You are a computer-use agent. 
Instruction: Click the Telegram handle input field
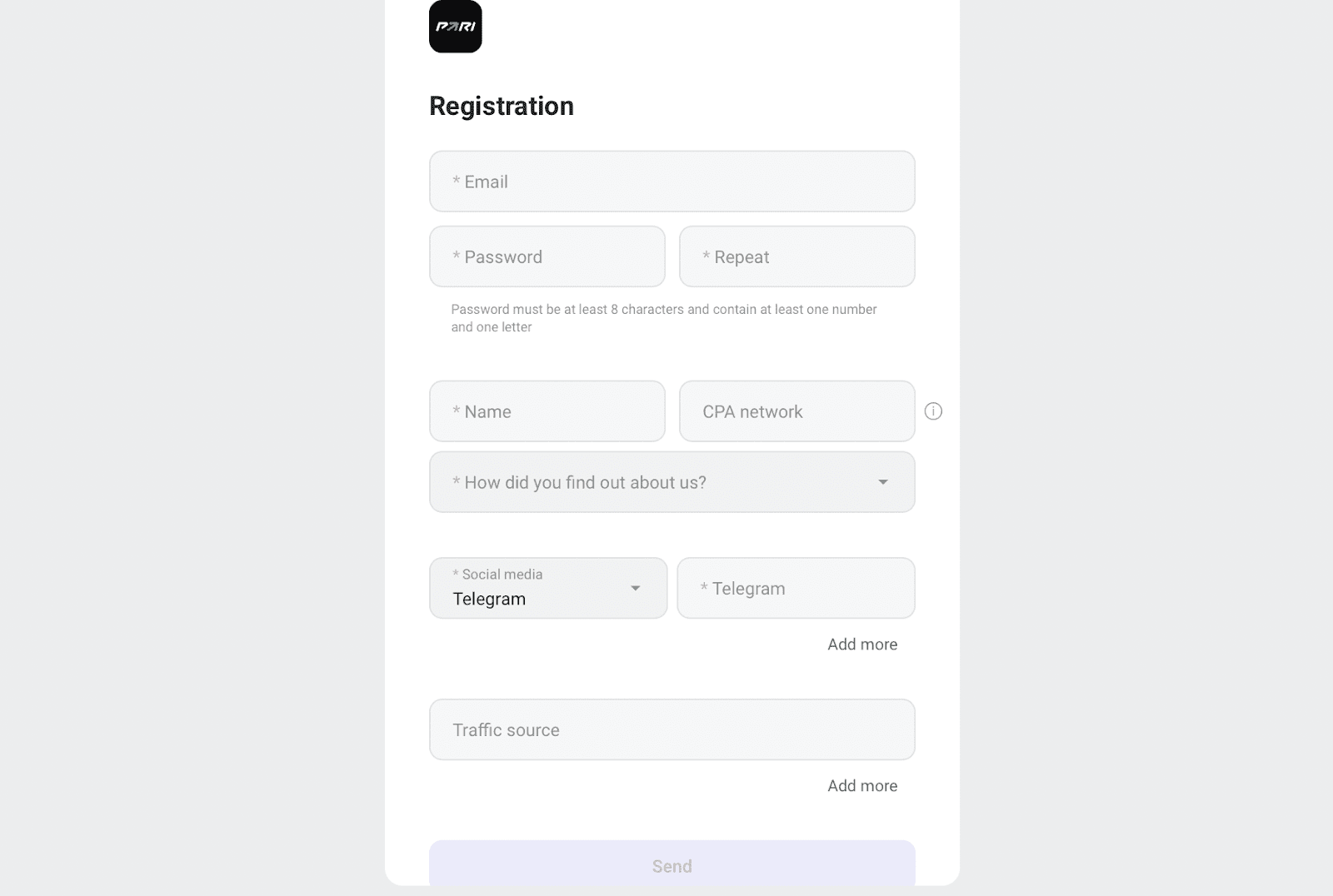pyautogui.click(x=796, y=588)
